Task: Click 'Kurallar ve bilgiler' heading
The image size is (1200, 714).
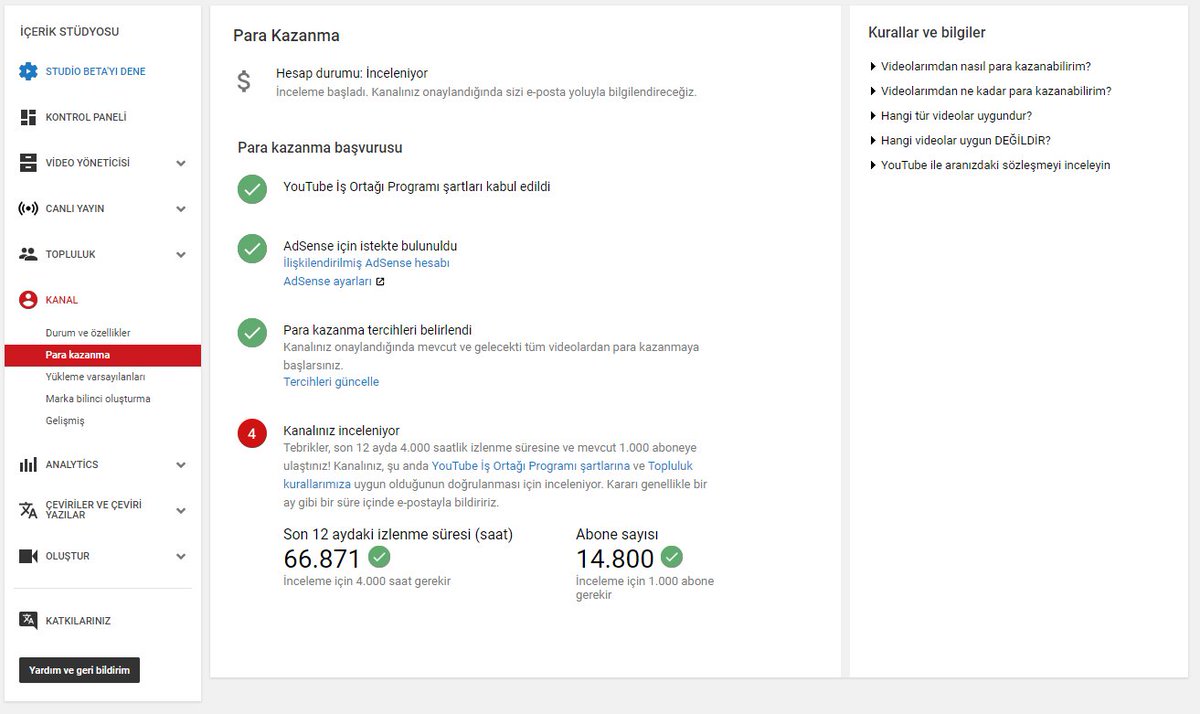Action: (x=927, y=33)
